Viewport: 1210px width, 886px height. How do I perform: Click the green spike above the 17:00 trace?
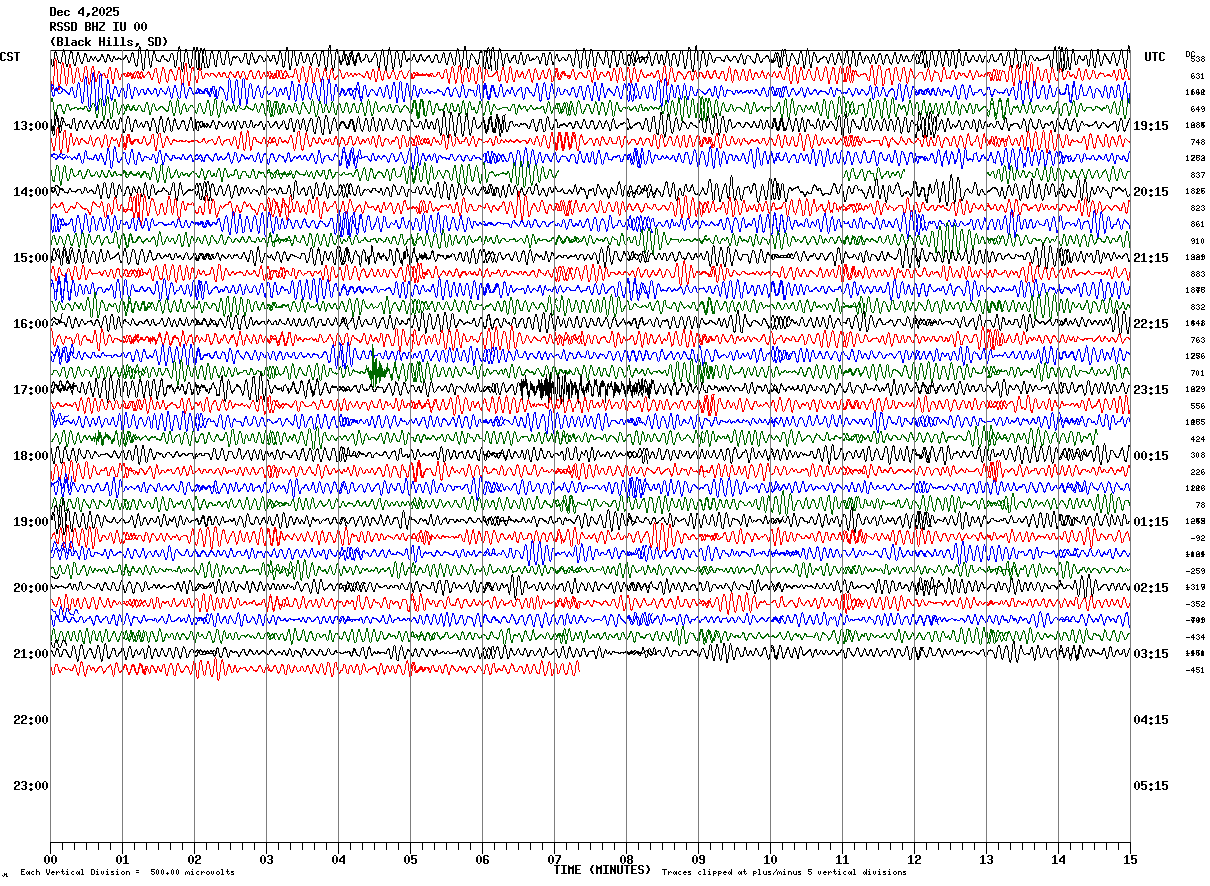[x=376, y=369]
